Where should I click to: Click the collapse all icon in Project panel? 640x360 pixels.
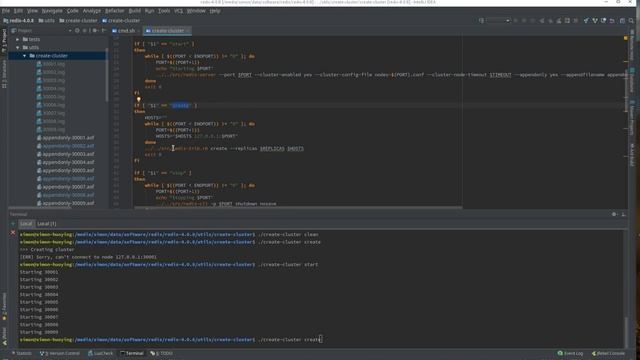click(85, 31)
